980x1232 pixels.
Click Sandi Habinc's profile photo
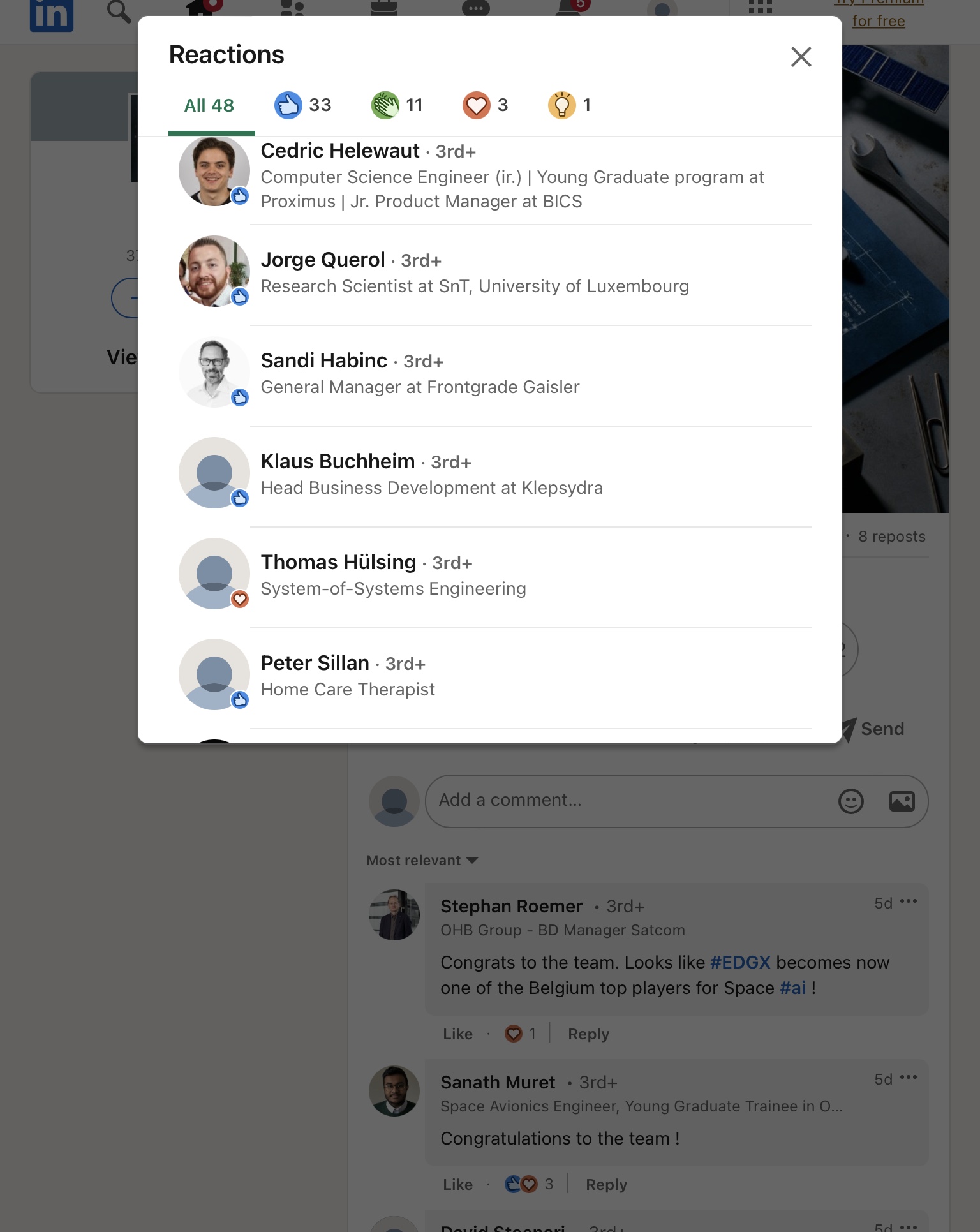coord(214,372)
